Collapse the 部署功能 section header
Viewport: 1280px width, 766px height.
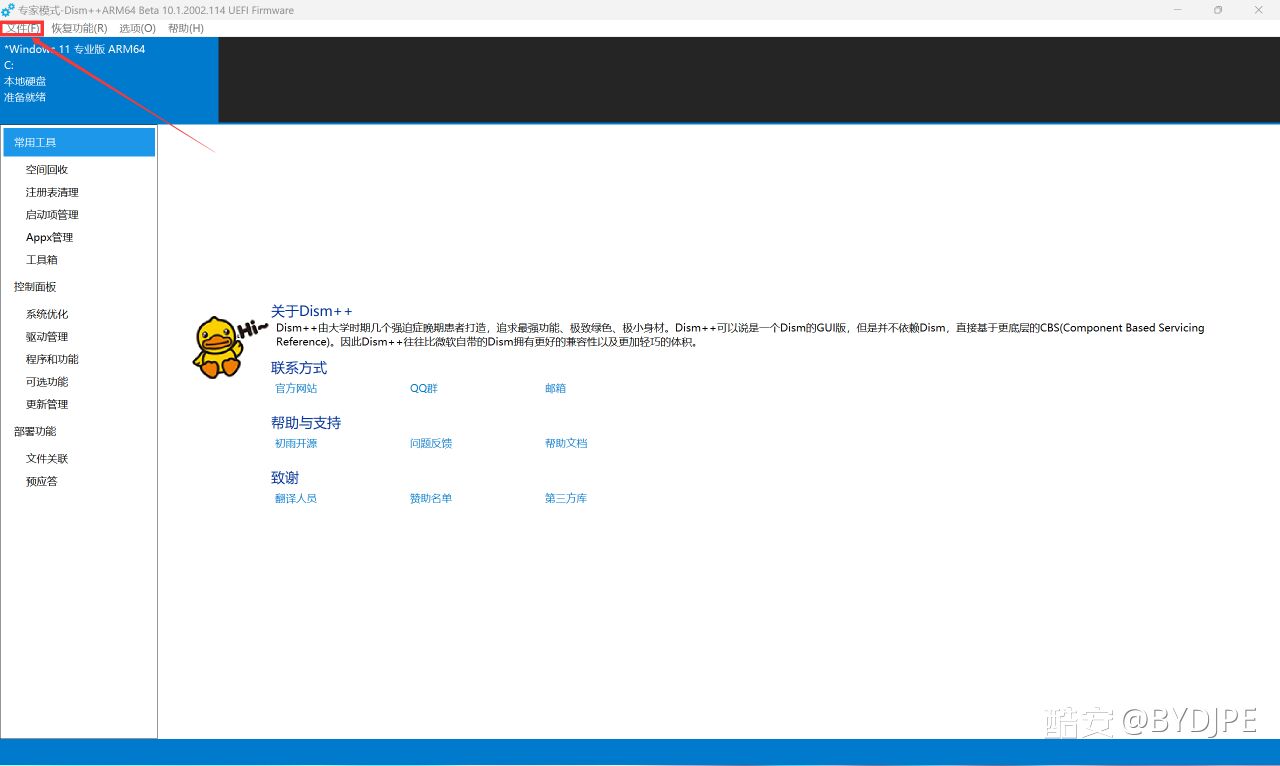point(35,432)
